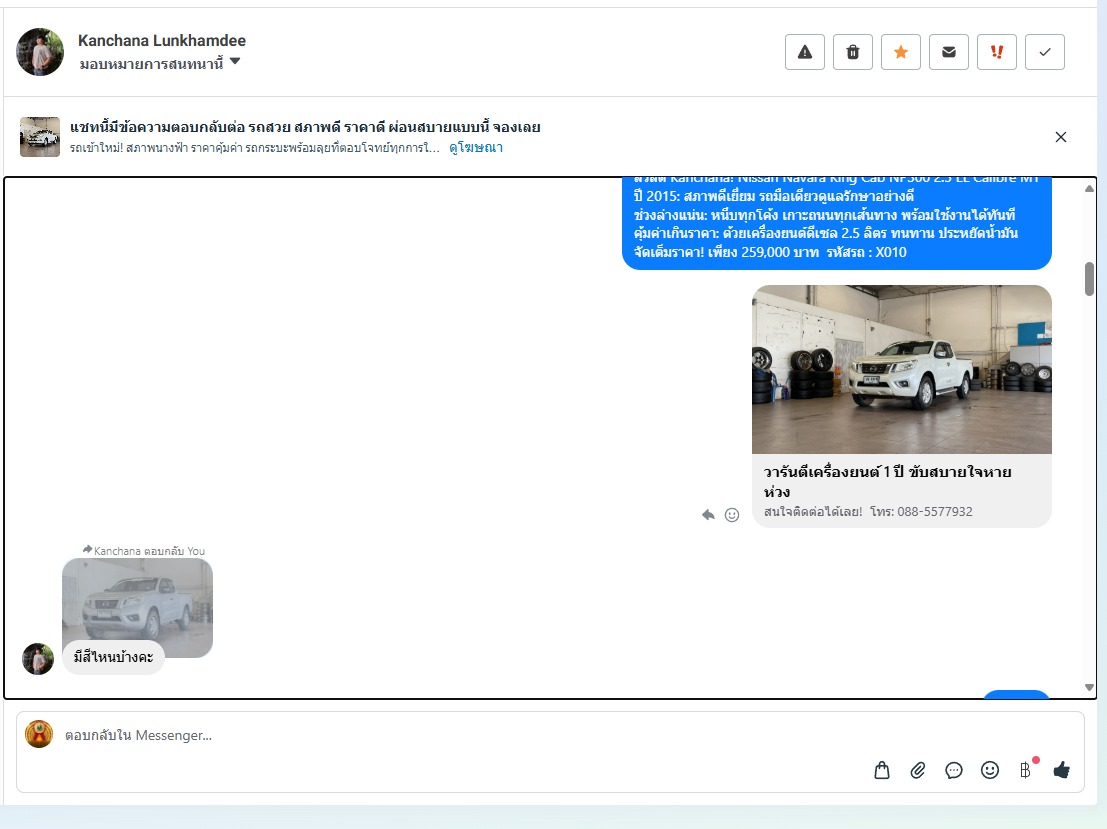Open saved replies speech bubble icon
Screen dimensions: 1107x829
[x=954, y=770]
